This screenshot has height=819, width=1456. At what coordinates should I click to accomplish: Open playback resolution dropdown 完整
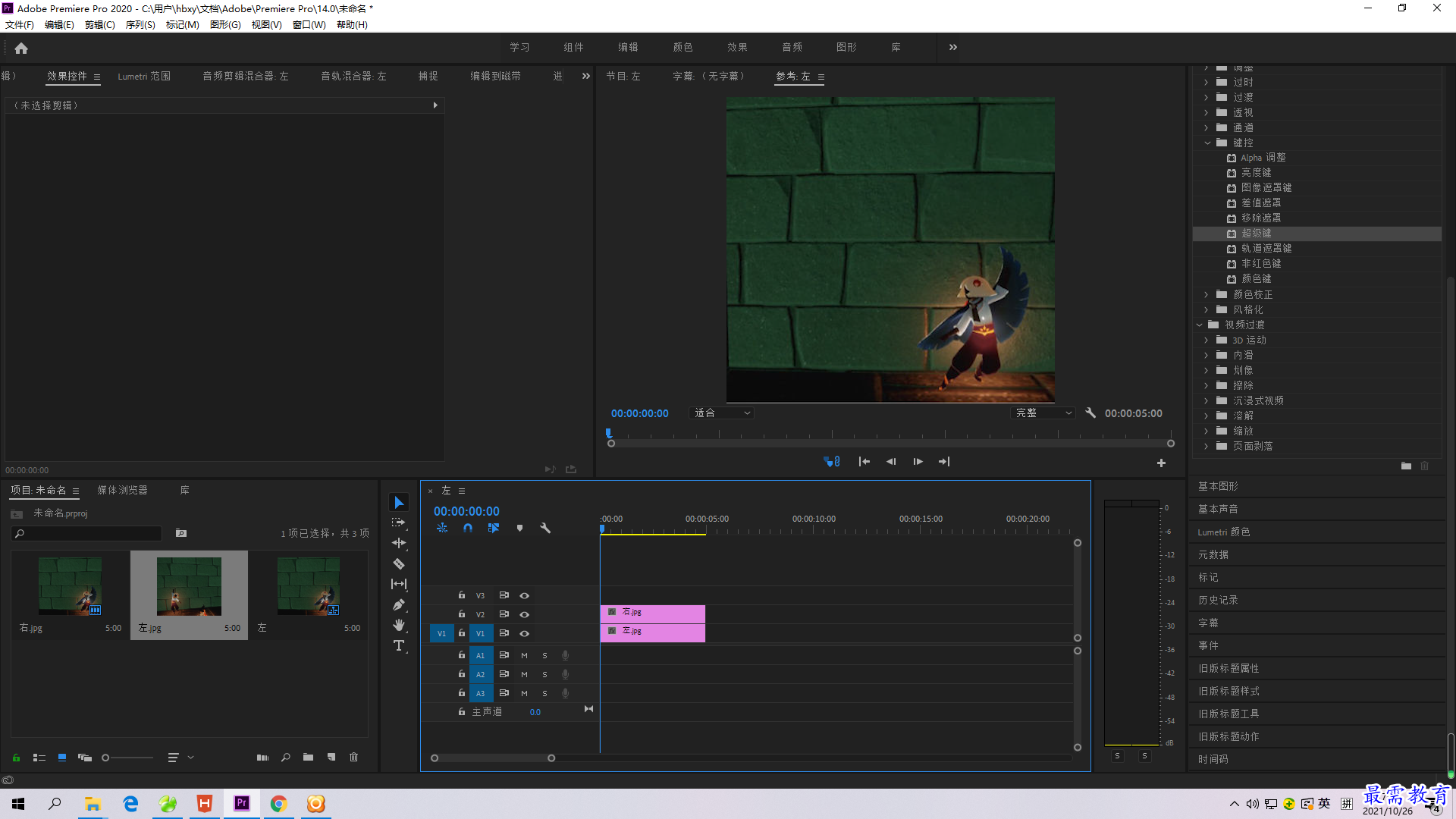pos(1043,413)
